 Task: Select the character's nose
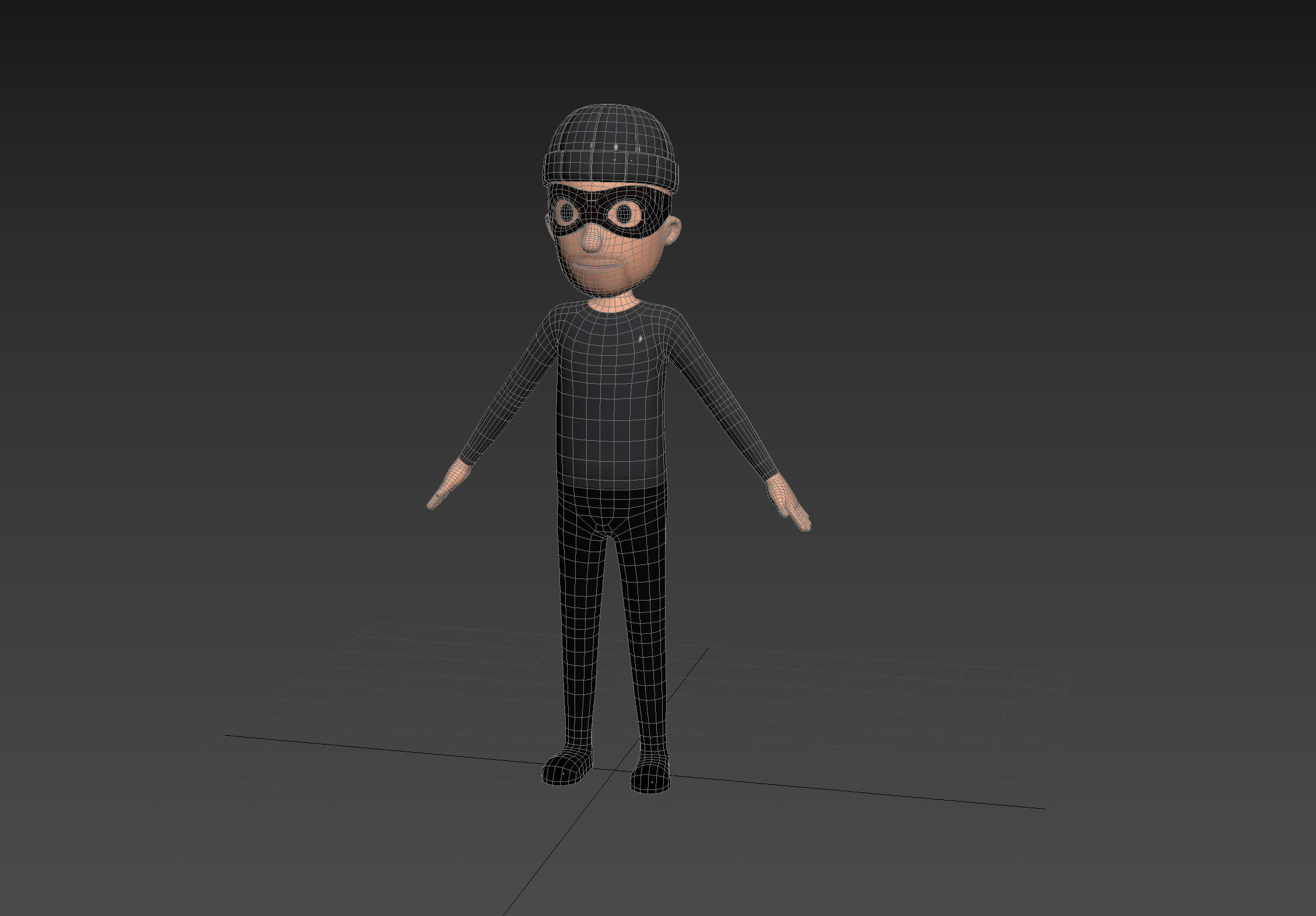click(593, 239)
